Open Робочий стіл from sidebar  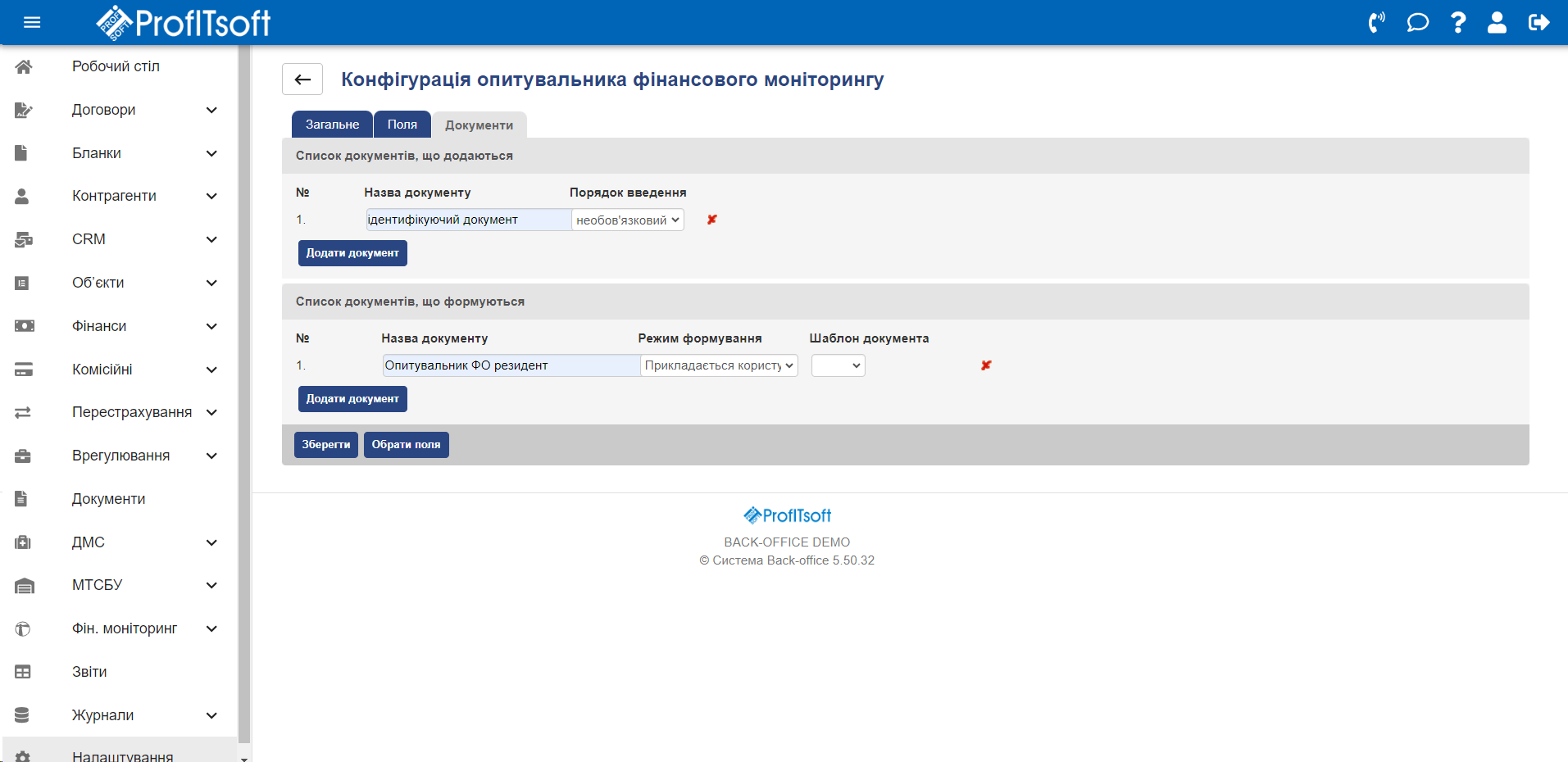click(116, 66)
